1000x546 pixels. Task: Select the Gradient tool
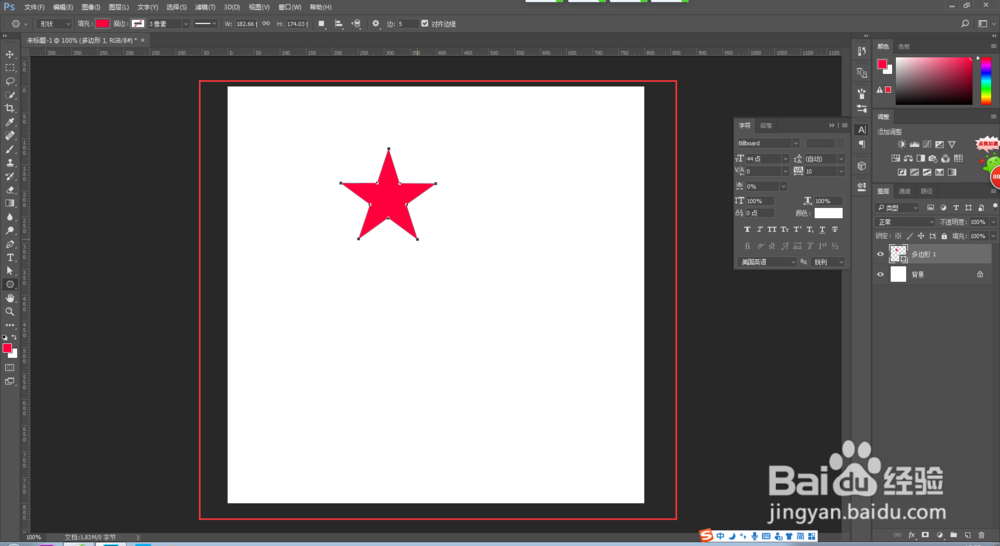(x=10, y=203)
